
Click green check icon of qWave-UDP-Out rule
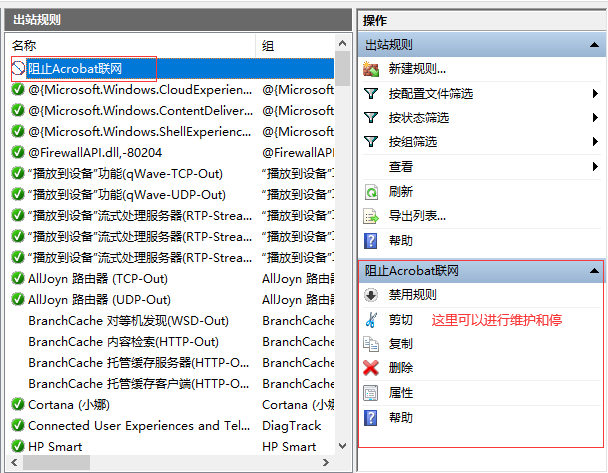coord(18,194)
